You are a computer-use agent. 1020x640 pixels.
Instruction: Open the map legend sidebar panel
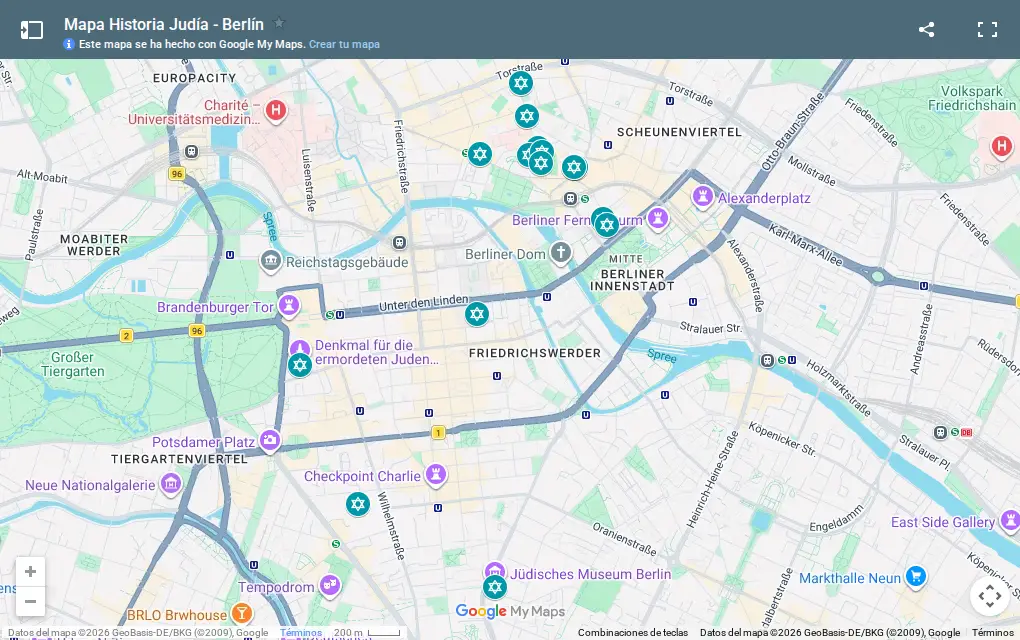(x=31, y=30)
